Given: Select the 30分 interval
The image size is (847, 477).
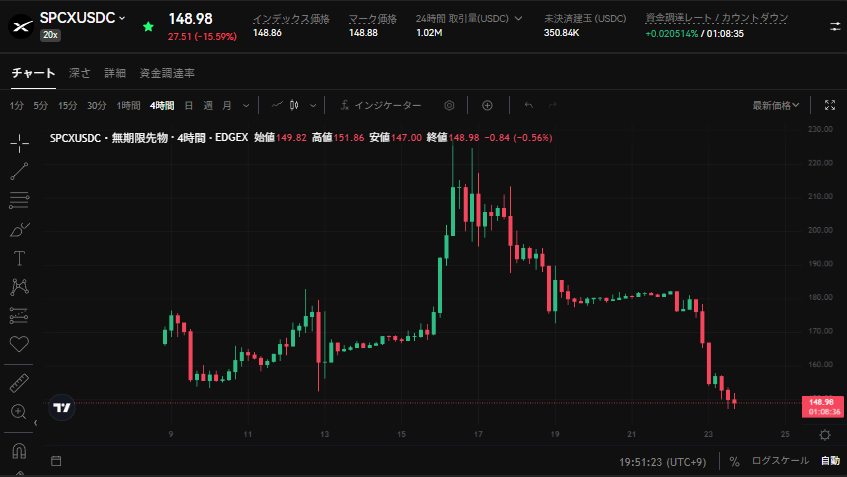Looking at the screenshot, I should pos(97,105).
